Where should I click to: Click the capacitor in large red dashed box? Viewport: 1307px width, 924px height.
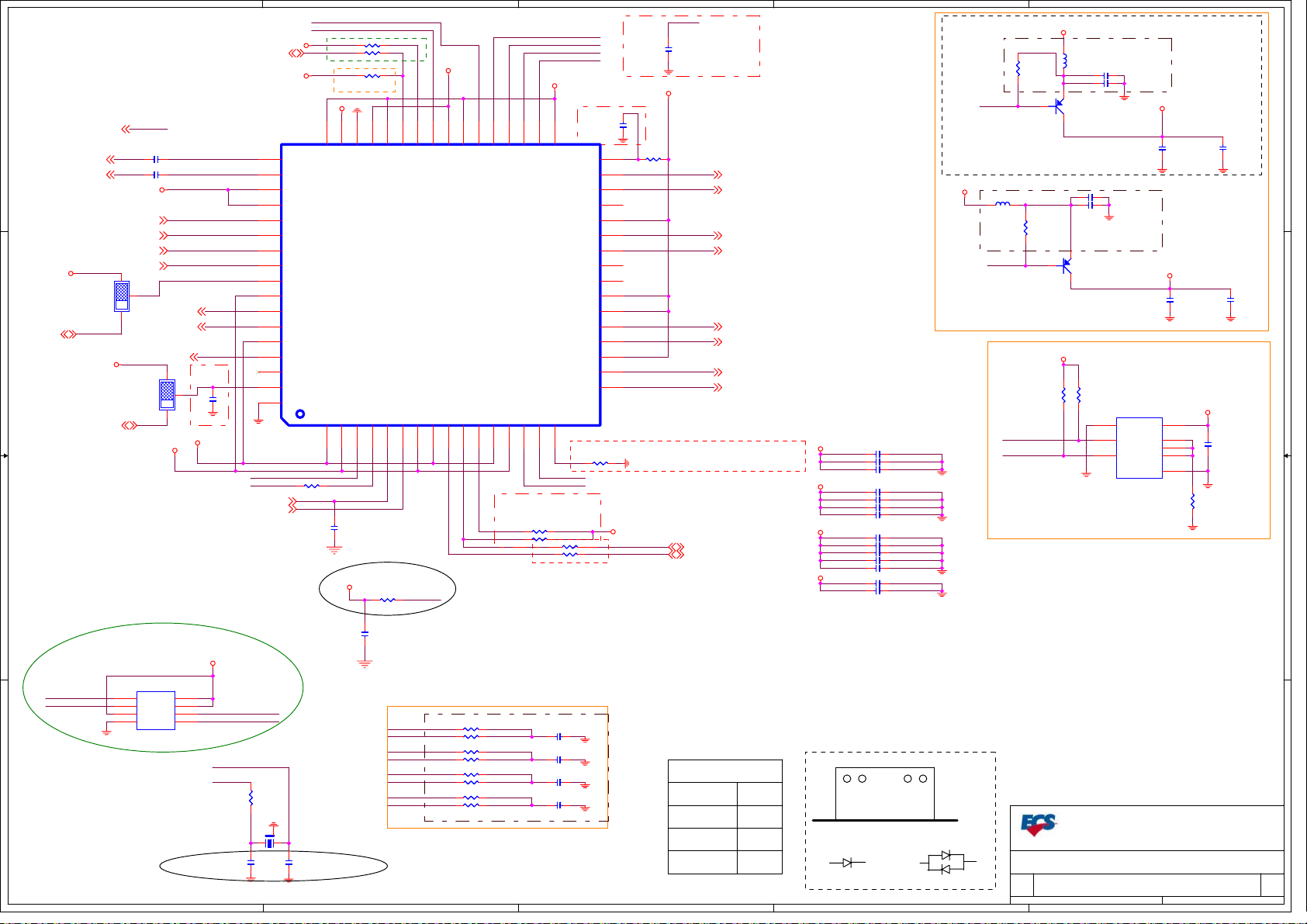pyautogui.click(x=669, y=50)
